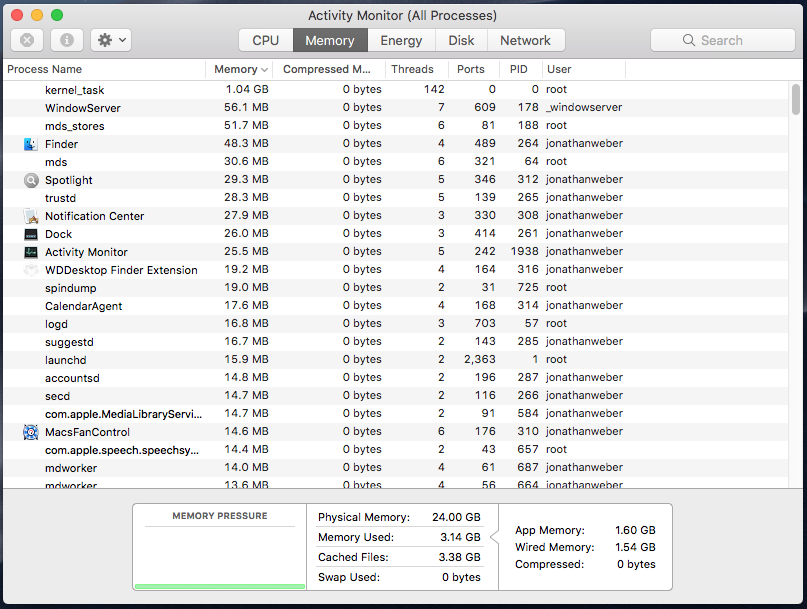Image resolution: width=807 pixels, height=609 pixels.
Task: Click the Memory Used 3.14 GB value
Action: pyautogui.click(x=461, y=537)
